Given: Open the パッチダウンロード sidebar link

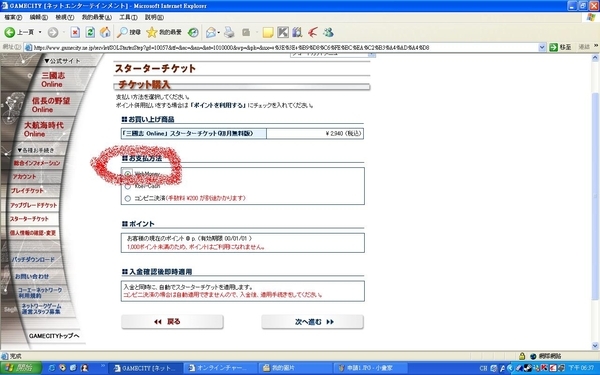Looking at the screenshot, I should [33, 259].
